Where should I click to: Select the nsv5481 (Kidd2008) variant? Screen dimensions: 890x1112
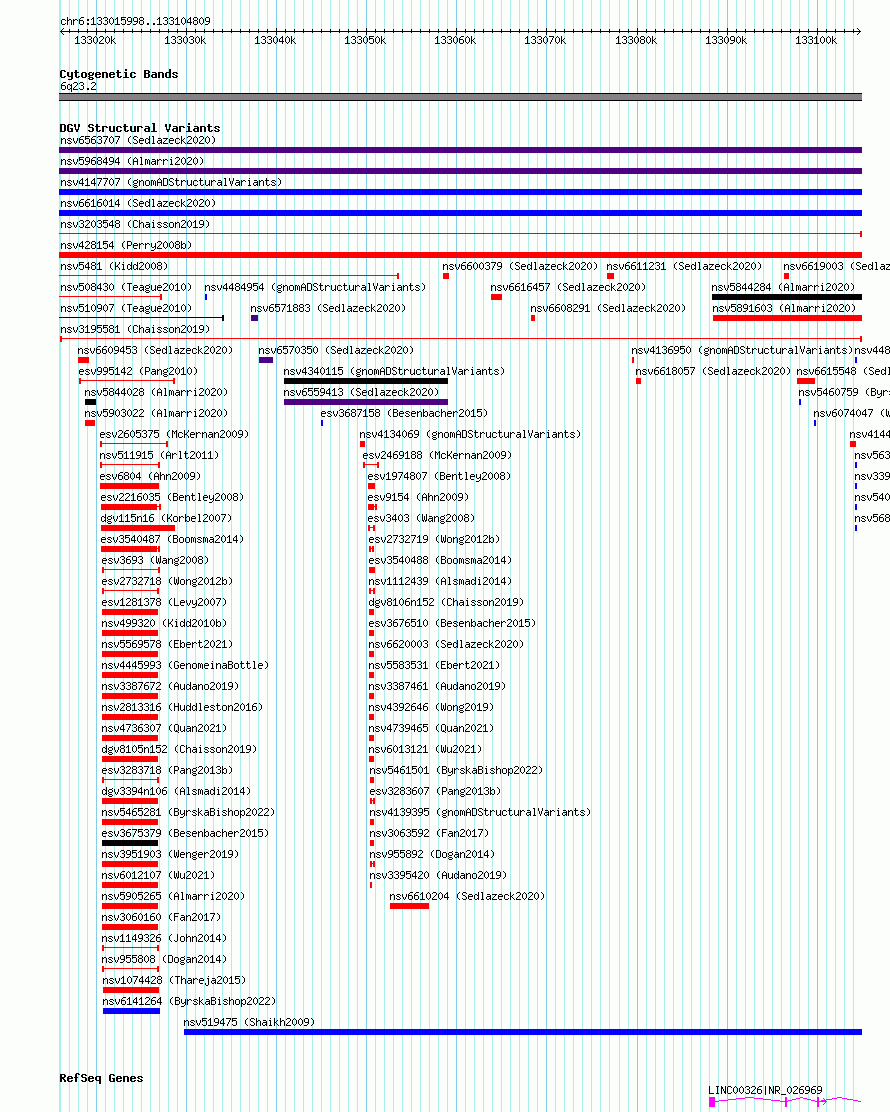pyautogui.click(x=114, y=267)
